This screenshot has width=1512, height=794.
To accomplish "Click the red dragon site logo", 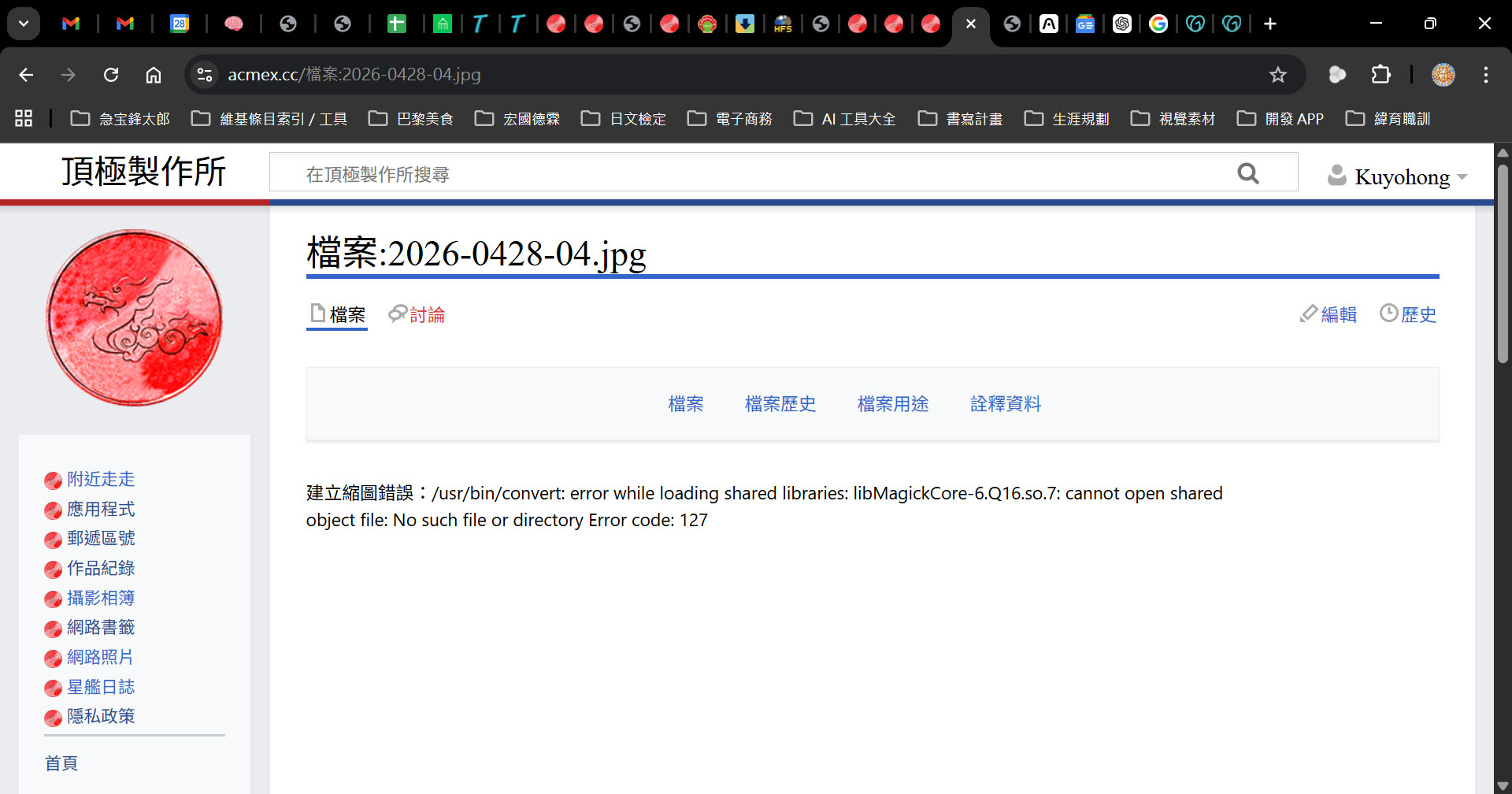I will (134, 317).
